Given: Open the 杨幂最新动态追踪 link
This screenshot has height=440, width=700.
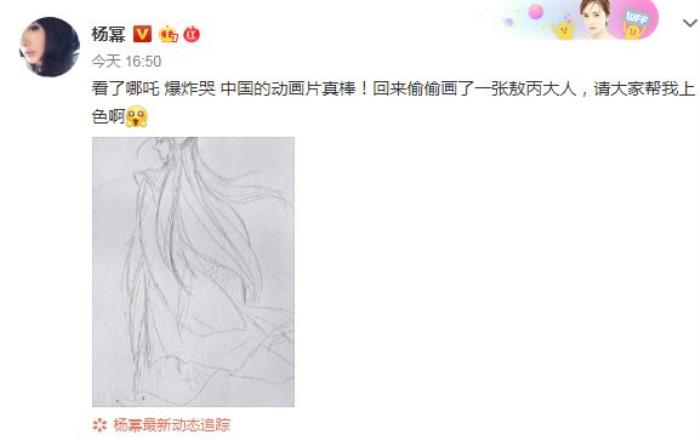Looking at the screenshot, I should [171, 425].
